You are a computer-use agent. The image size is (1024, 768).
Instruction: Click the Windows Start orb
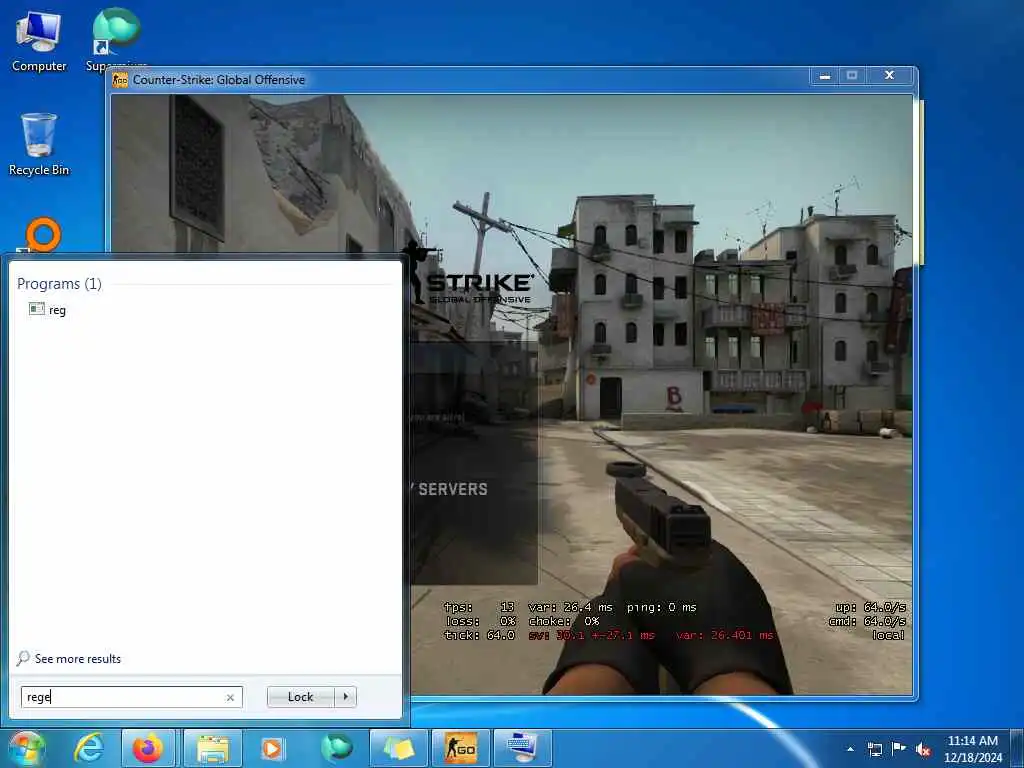coord(26,748)
